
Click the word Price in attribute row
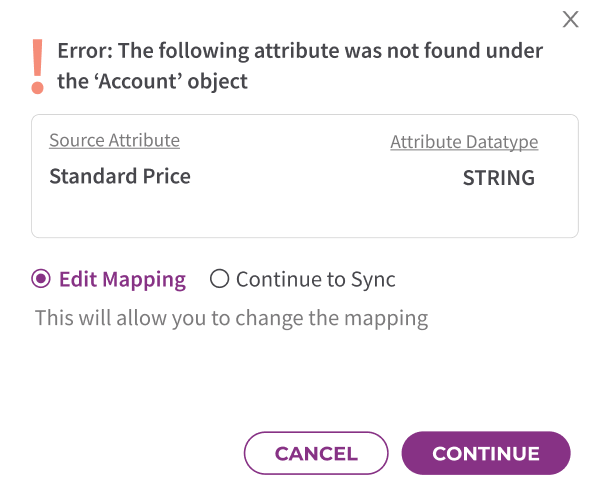pos(167,176)
